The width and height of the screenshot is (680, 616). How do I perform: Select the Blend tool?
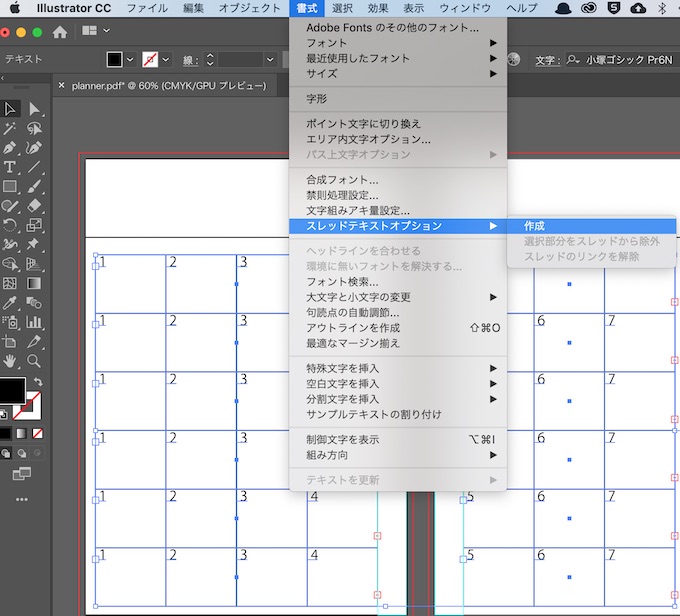click(x=35, y=303)
